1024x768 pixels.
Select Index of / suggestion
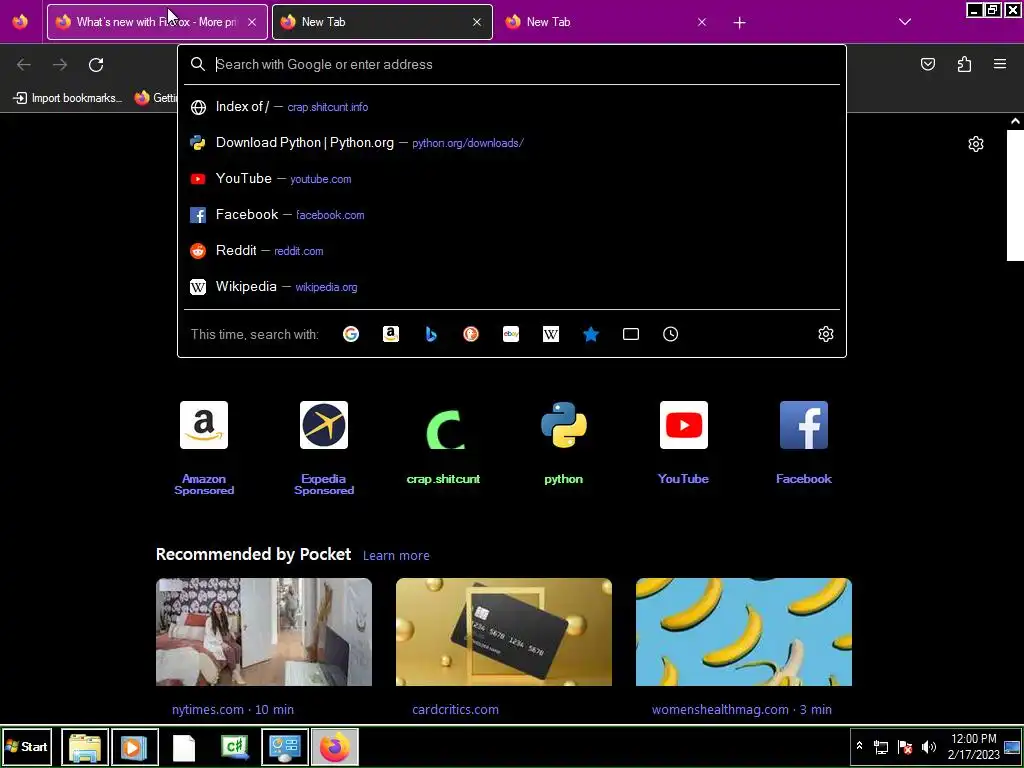coord(512,107)
